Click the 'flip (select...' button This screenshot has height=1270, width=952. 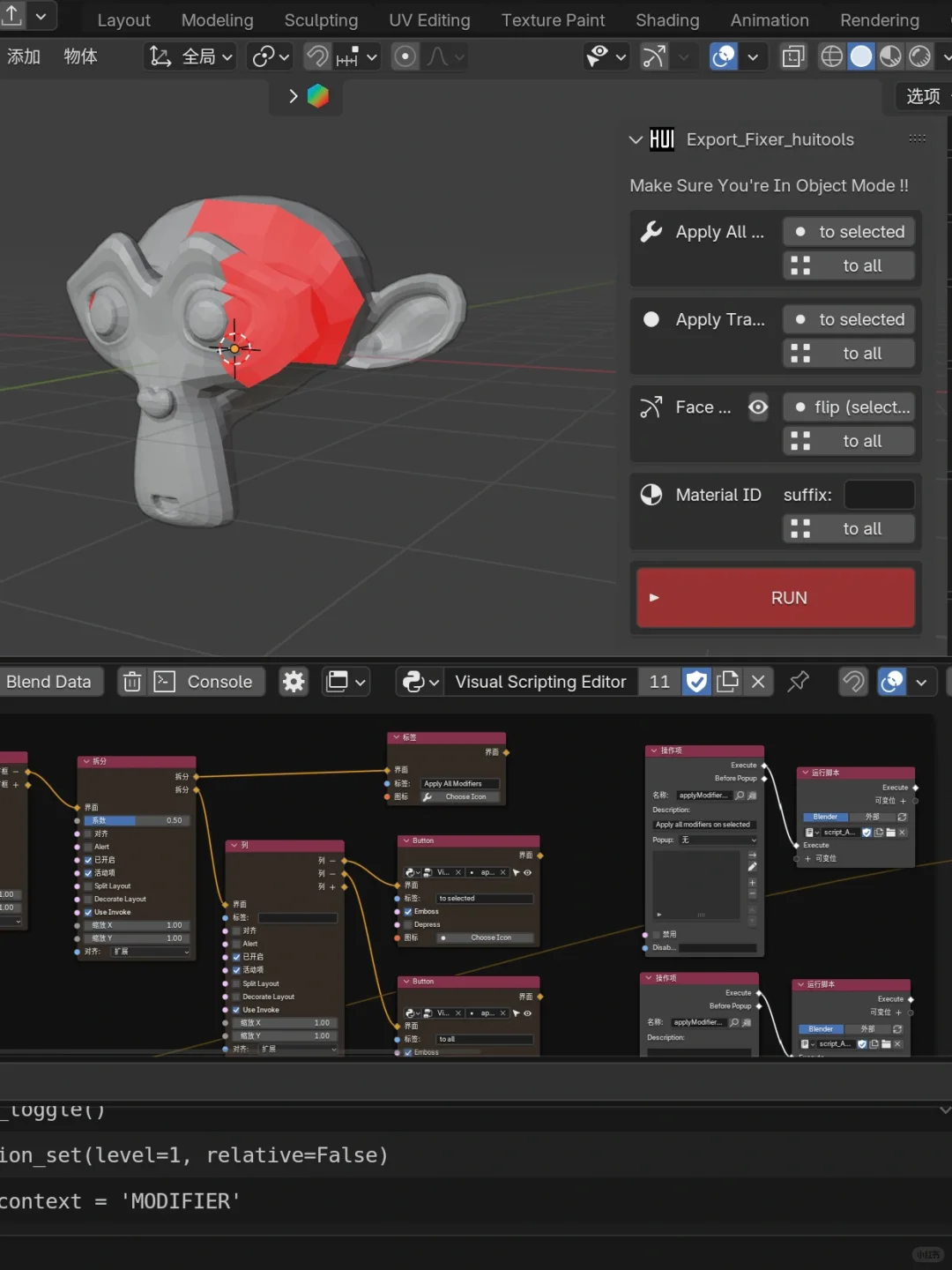pos(849,407)
